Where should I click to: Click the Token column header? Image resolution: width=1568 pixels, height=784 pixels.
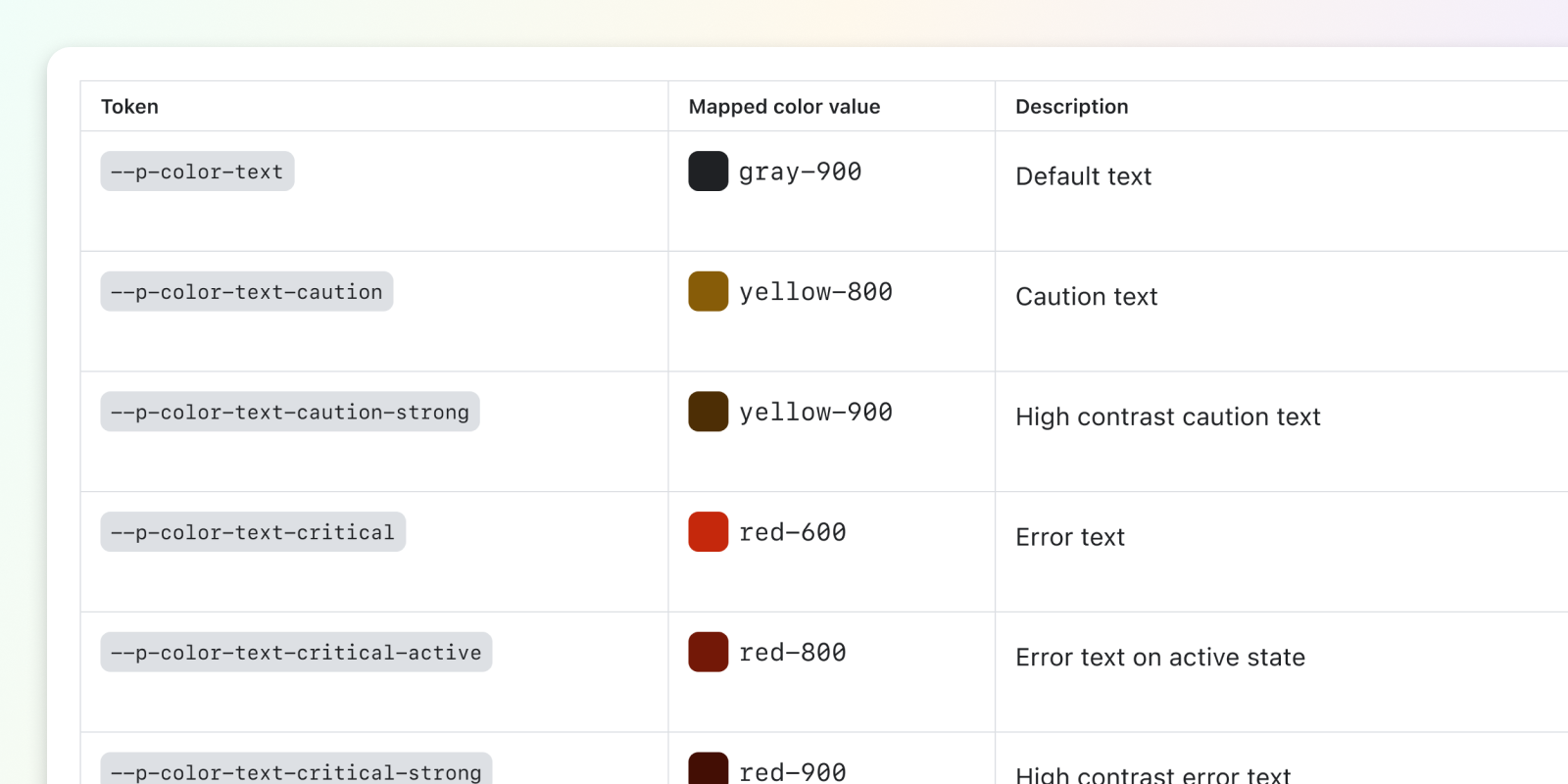pyautogui.click(x=129, y=107)
